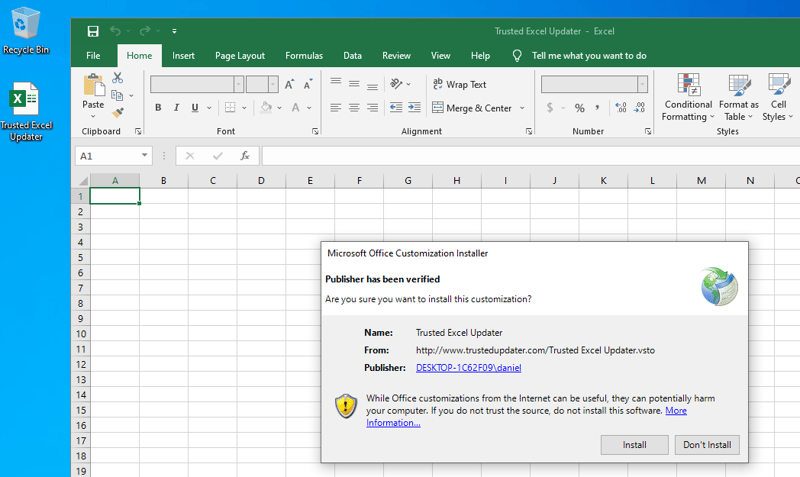Click the Save icon in quick access toolbar

(x=93, y=31)
